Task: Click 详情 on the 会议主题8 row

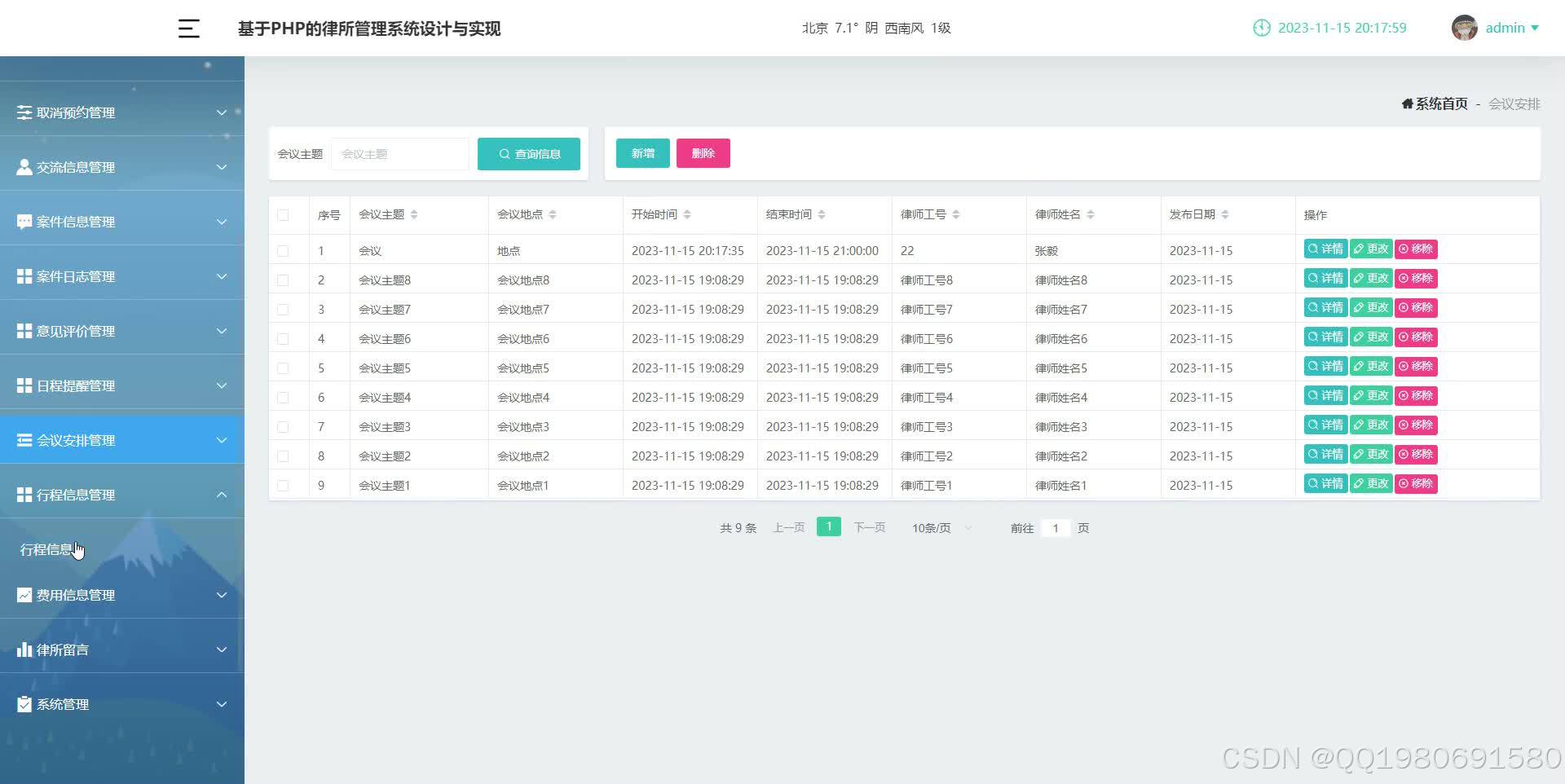Action: click(1325, 278)
